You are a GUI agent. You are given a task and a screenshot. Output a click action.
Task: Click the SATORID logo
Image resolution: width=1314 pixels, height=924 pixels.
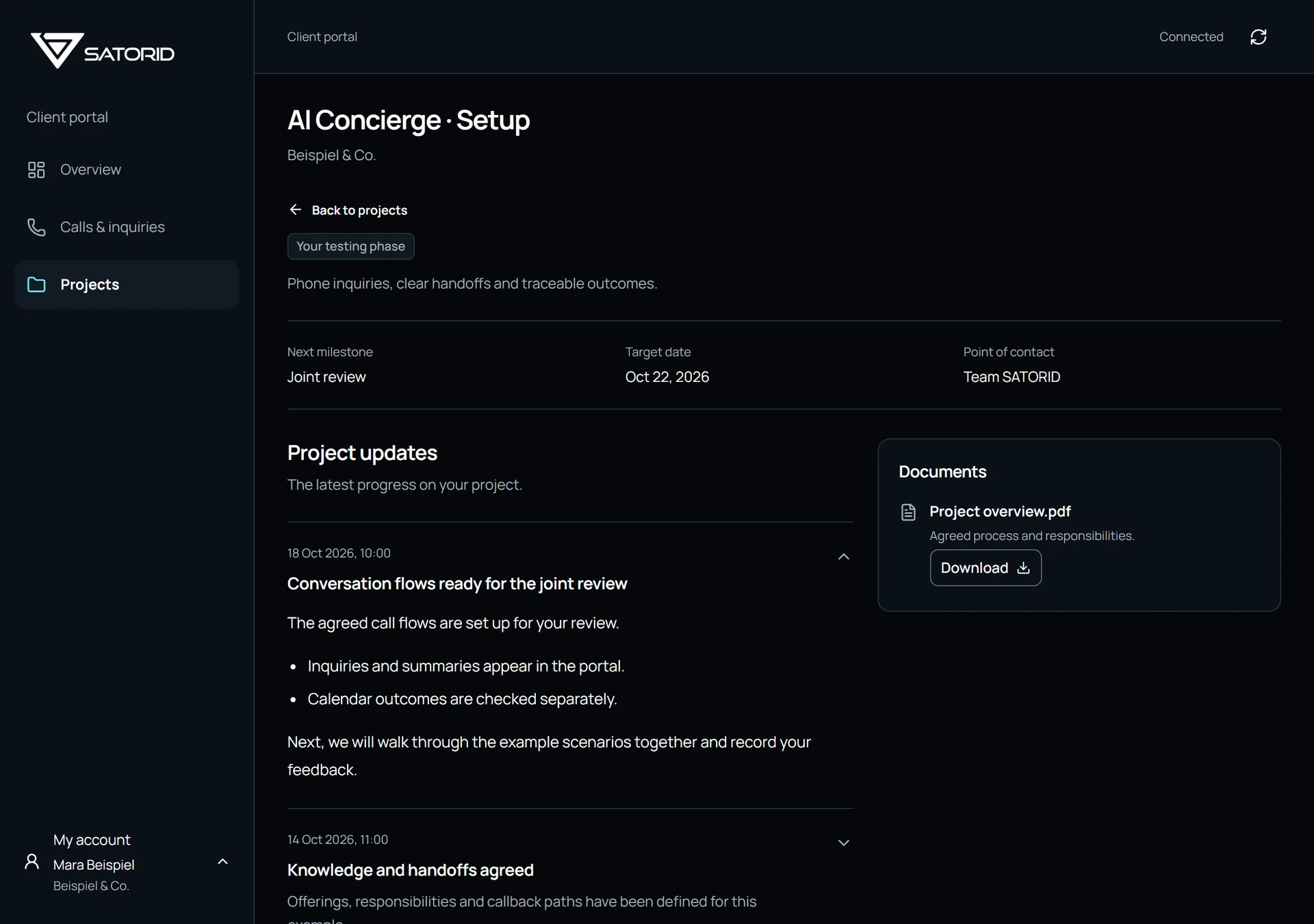pos(103,51)
